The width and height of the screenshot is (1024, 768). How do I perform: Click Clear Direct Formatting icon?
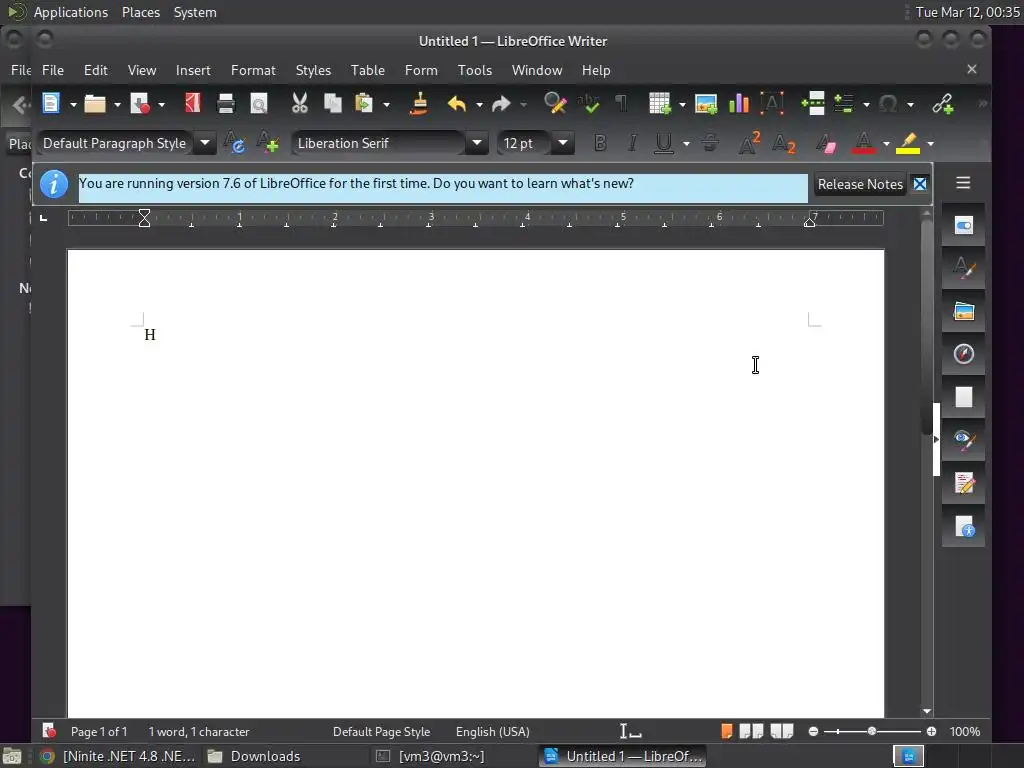pyautogui.click(x=826, y=142)
